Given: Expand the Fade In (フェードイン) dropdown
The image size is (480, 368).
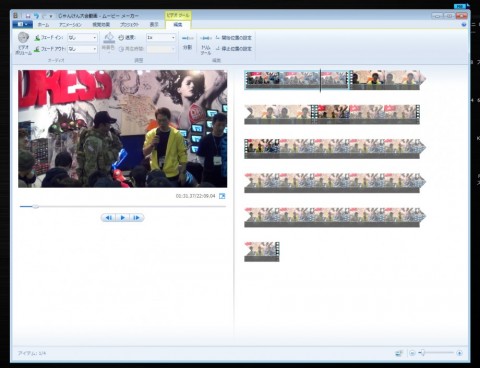Looking at the screenshot, I should [82, 38].
